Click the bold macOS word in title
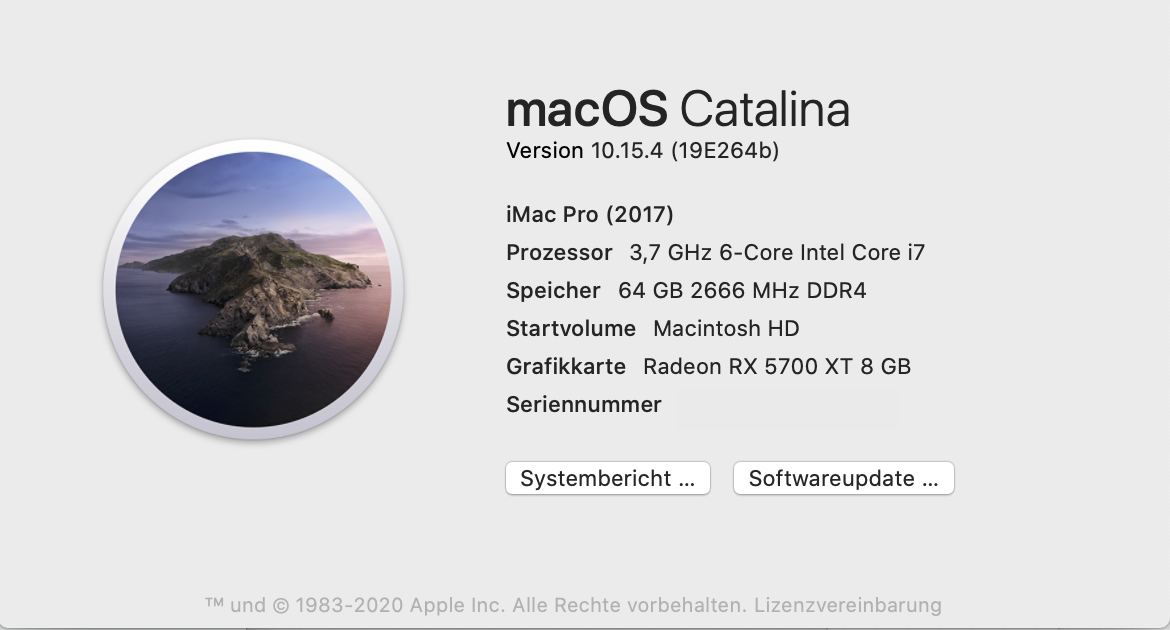This screenshot has height=630, width=1170. 586,109
